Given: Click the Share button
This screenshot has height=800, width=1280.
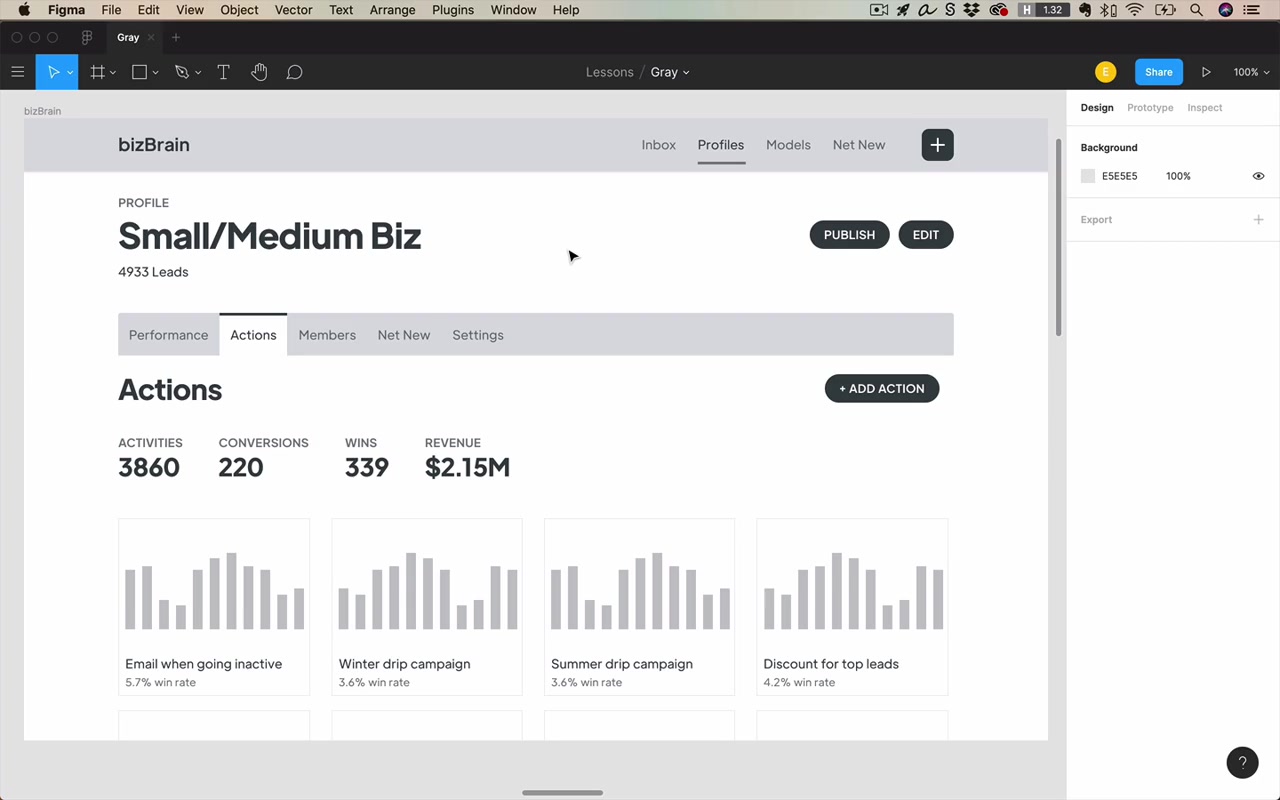Looking at the screenshot, I should tap(1159, 72).
